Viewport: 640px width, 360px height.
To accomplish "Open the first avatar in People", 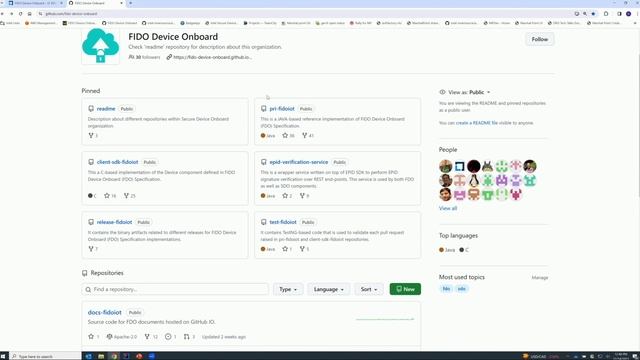I will pyautogui.click(x=445, y=166).
